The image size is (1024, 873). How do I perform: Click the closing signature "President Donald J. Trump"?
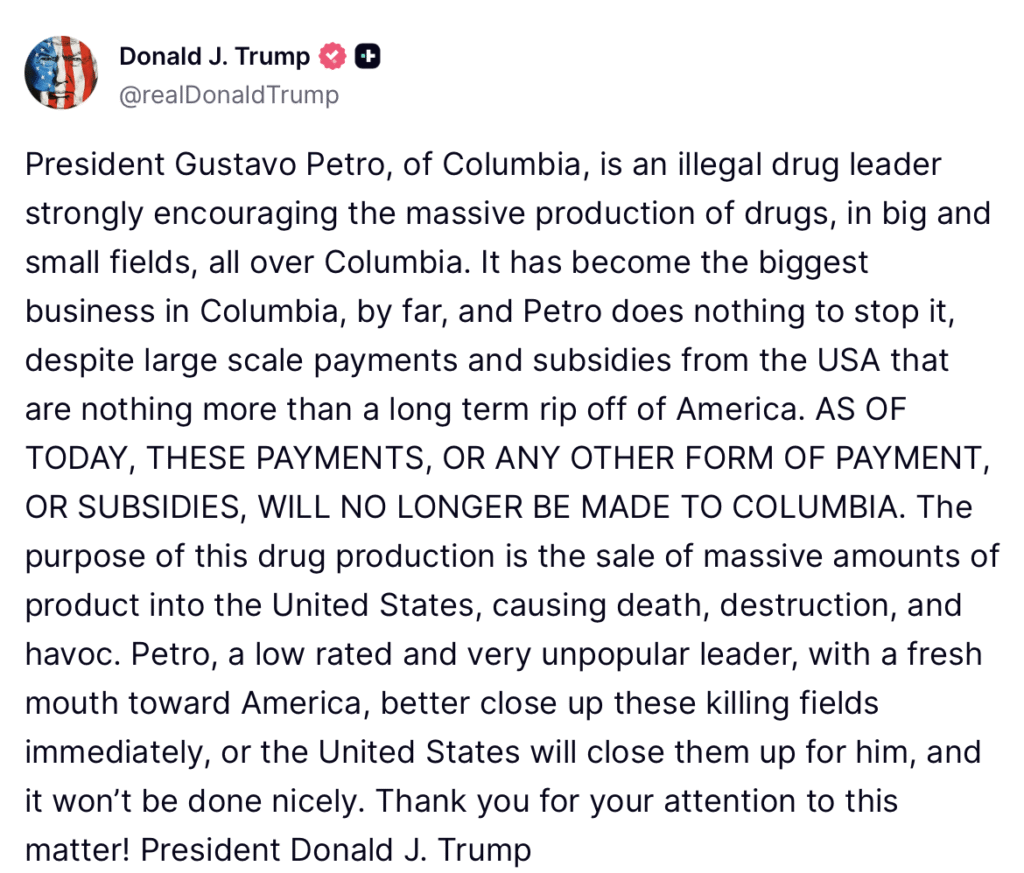(336, 850)
